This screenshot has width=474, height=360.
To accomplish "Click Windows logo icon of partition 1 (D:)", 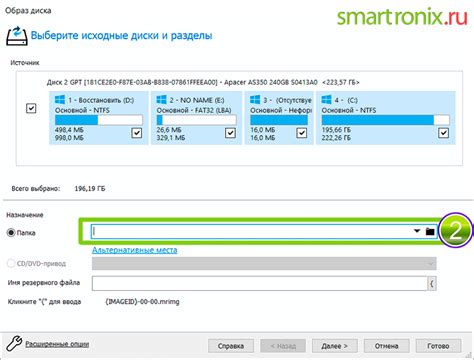I will (x=60, y=100).
